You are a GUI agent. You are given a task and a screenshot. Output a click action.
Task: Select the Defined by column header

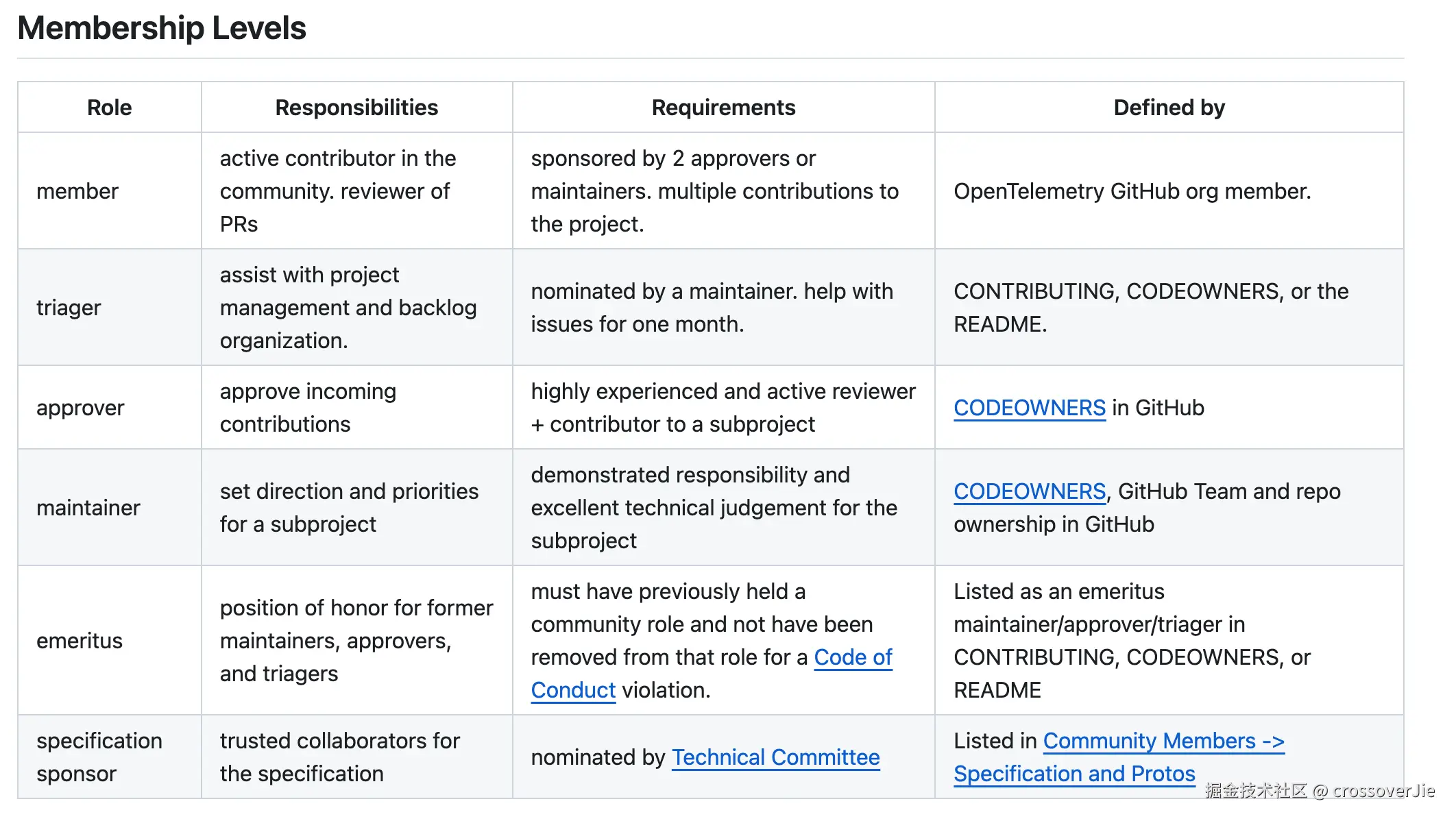(1169, 108)
